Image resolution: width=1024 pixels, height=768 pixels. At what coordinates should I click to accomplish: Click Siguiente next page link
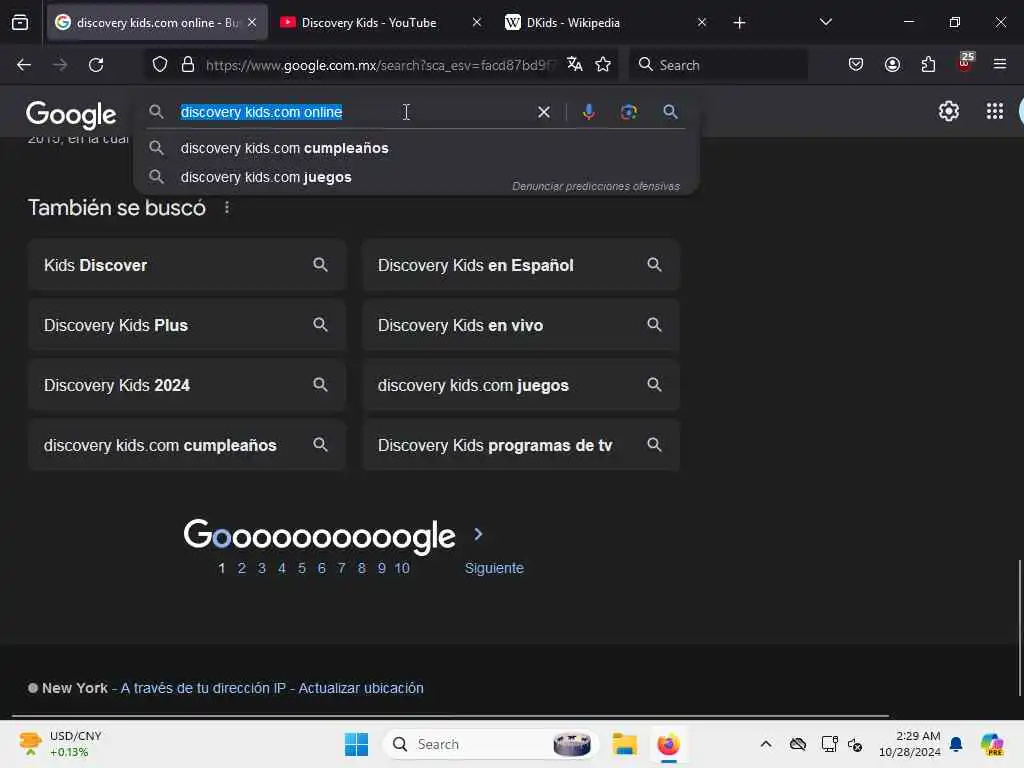pos(494,568)
